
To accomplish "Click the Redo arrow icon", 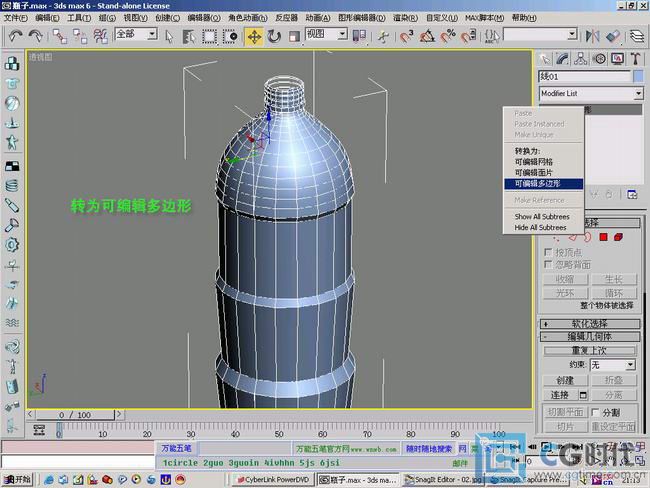I will (x=35, y=36).
